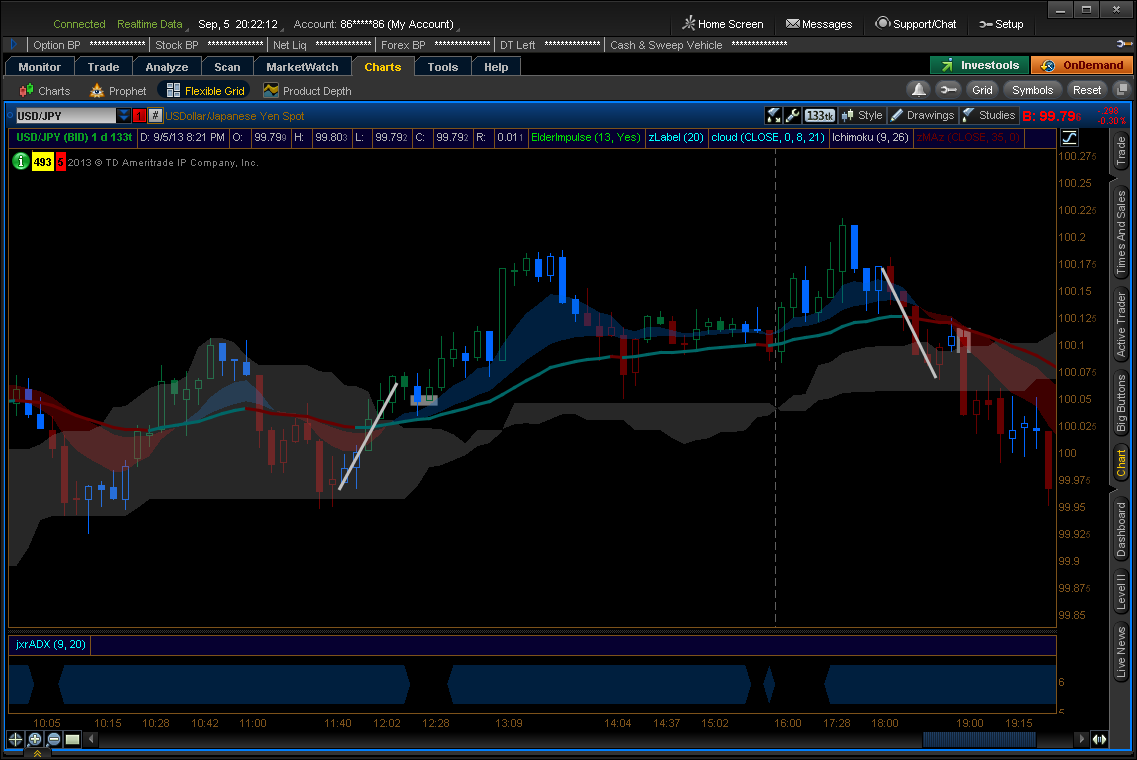The width and height of the screenshot is (1137, 760).
Task: Open the Help tab
Action: (496, 67)
